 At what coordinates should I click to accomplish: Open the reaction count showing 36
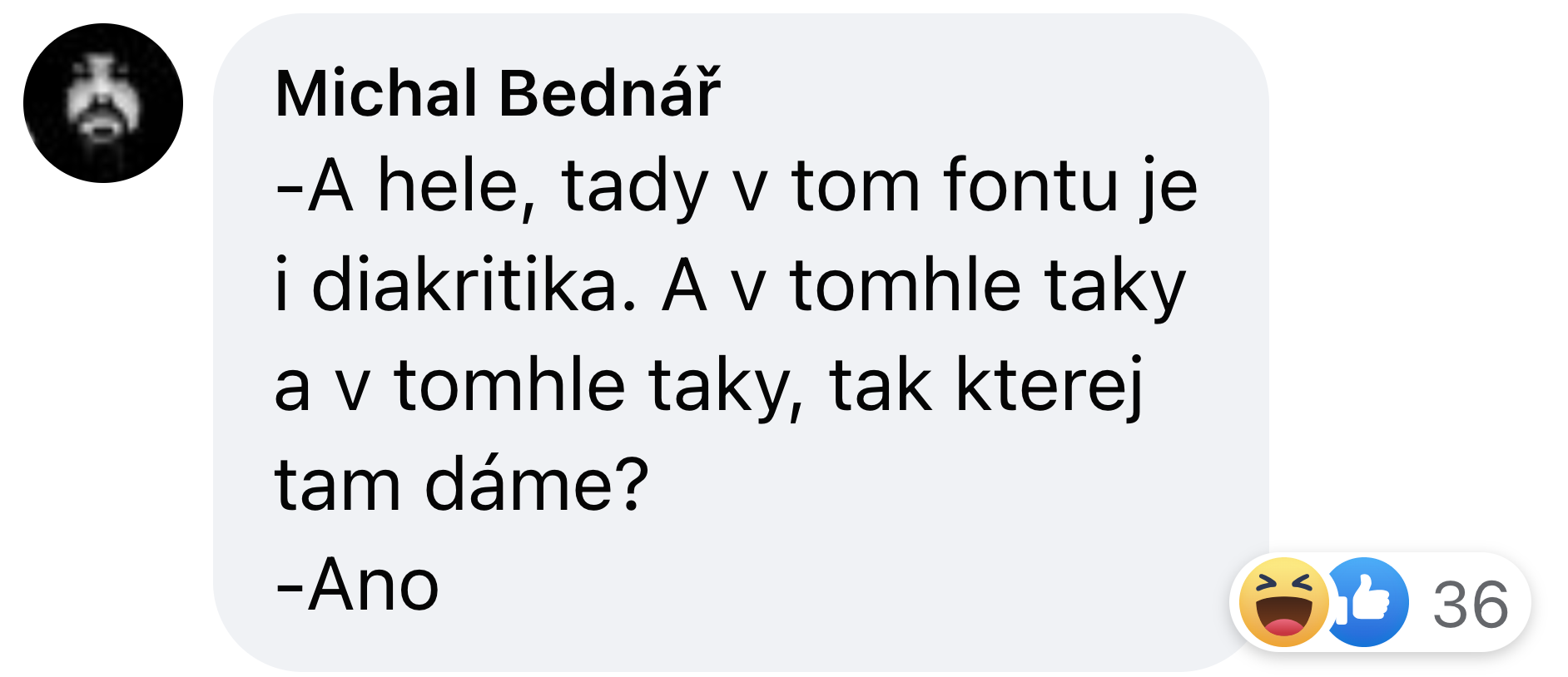pos(1471,605)
